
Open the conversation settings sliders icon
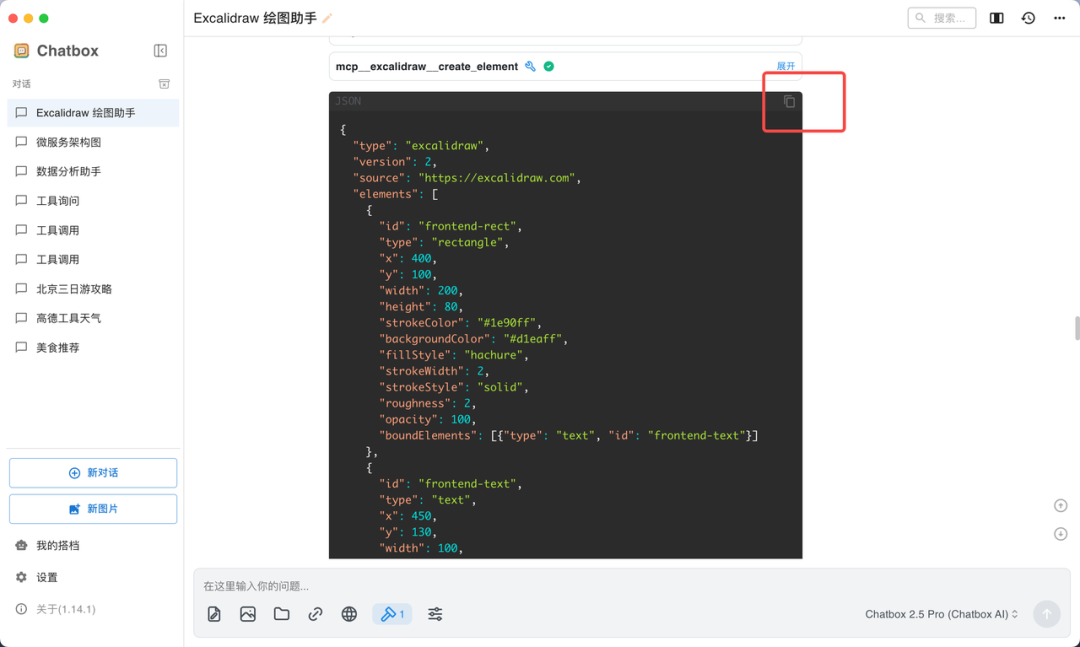click(x=435, y=614)
